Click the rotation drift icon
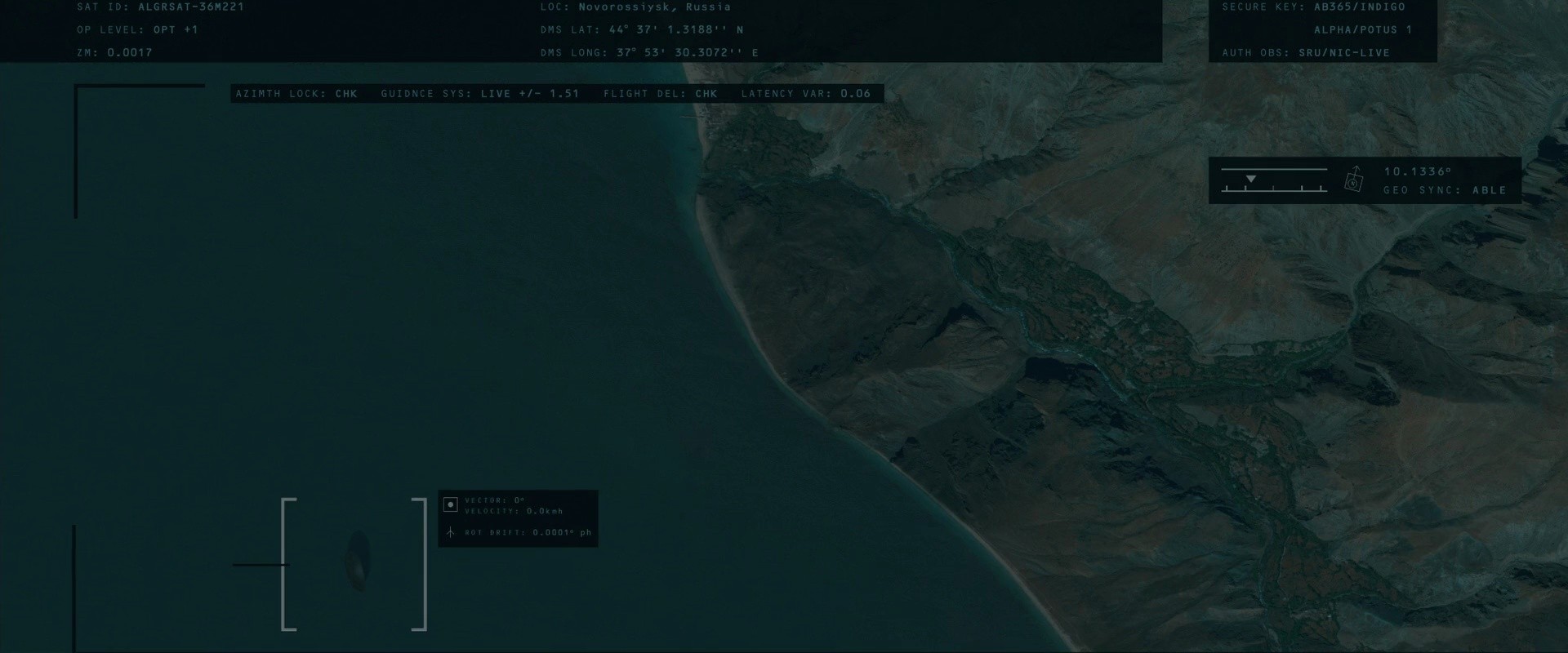The width and height of the screenshot is (1568, 653). coord(450,532)
